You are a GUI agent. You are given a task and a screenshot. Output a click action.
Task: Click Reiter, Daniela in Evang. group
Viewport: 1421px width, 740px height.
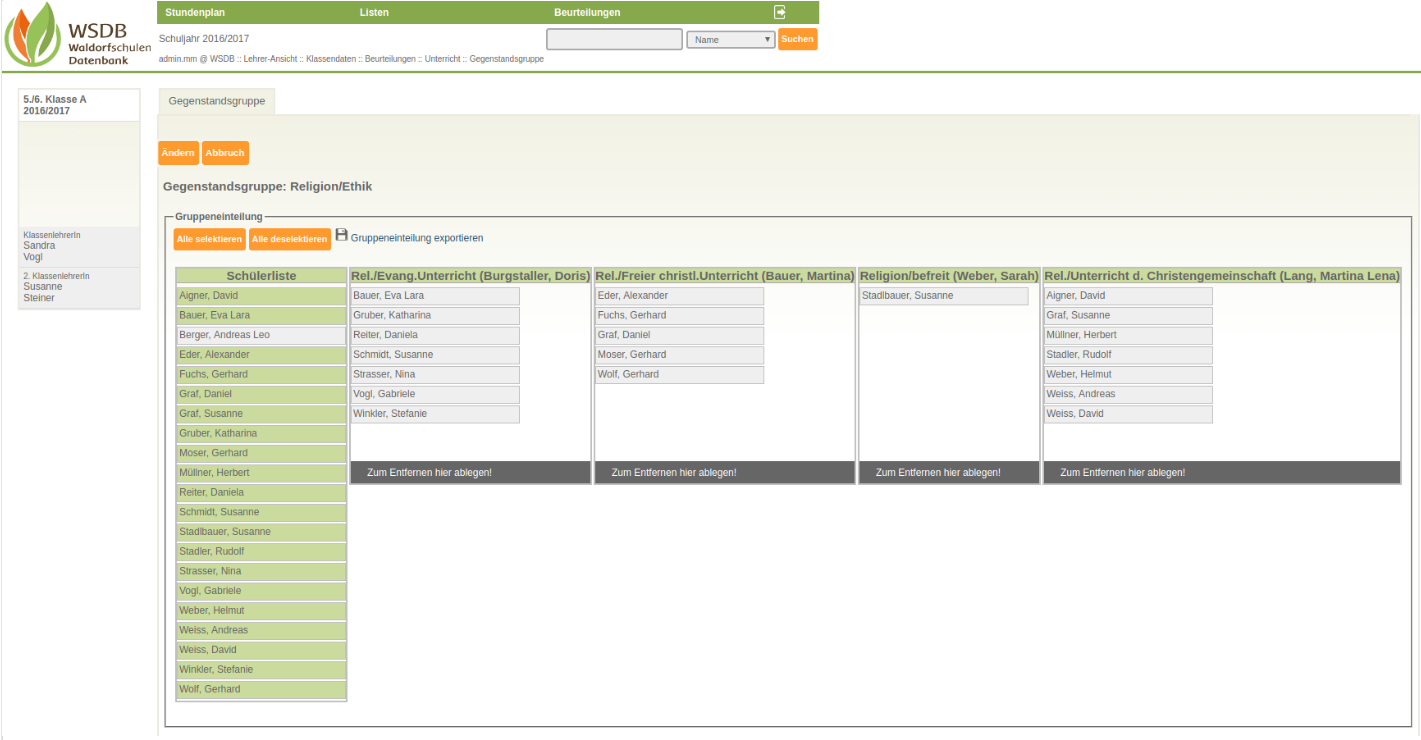pyautogui.click(x=435, y=335)
